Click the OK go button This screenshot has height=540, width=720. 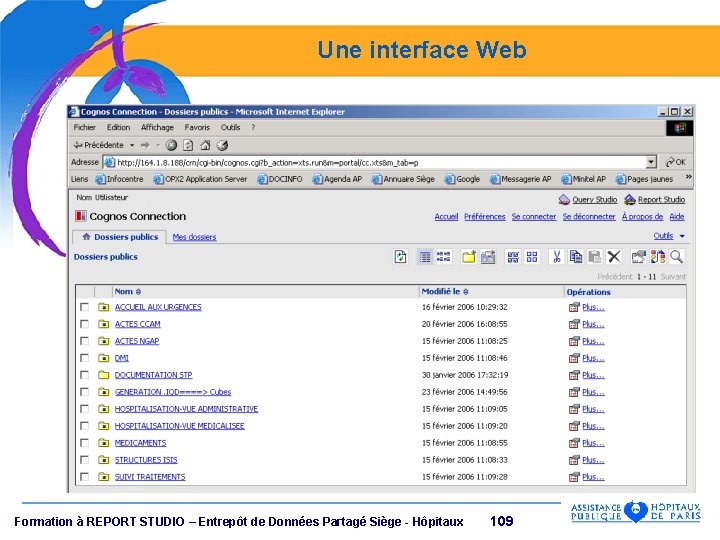coord(676,162)
